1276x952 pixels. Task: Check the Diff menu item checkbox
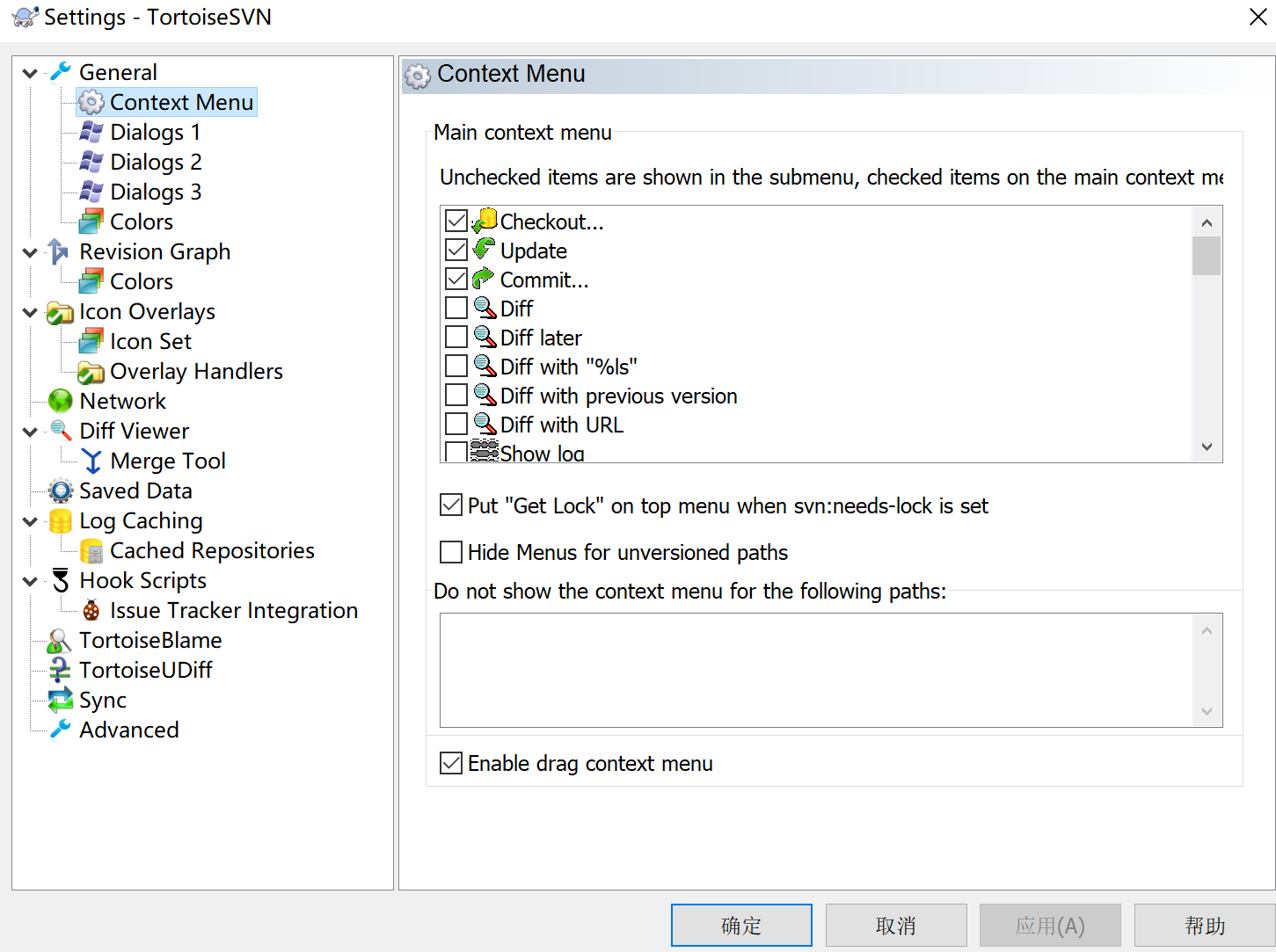point(456,308)
